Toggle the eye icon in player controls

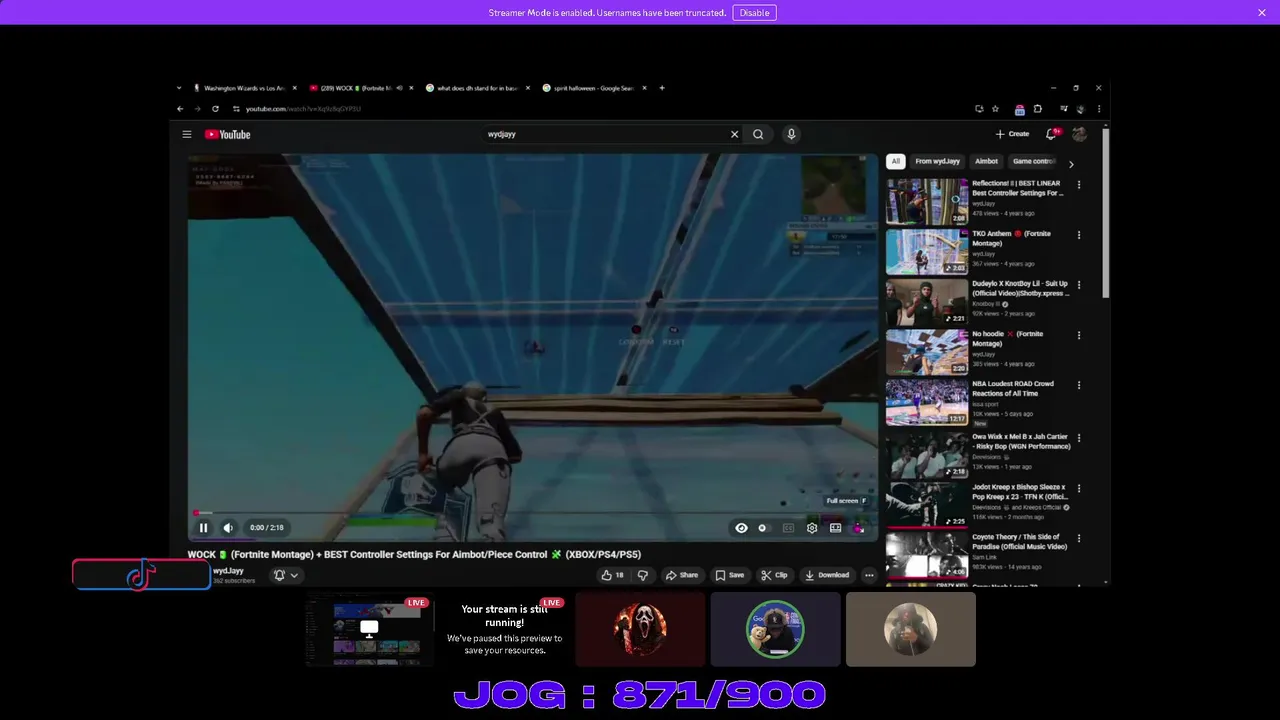(741, 528)
